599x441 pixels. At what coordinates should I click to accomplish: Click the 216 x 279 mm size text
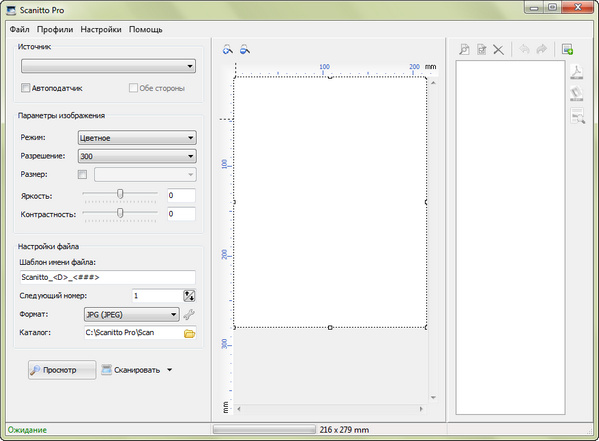click(344, 430)
